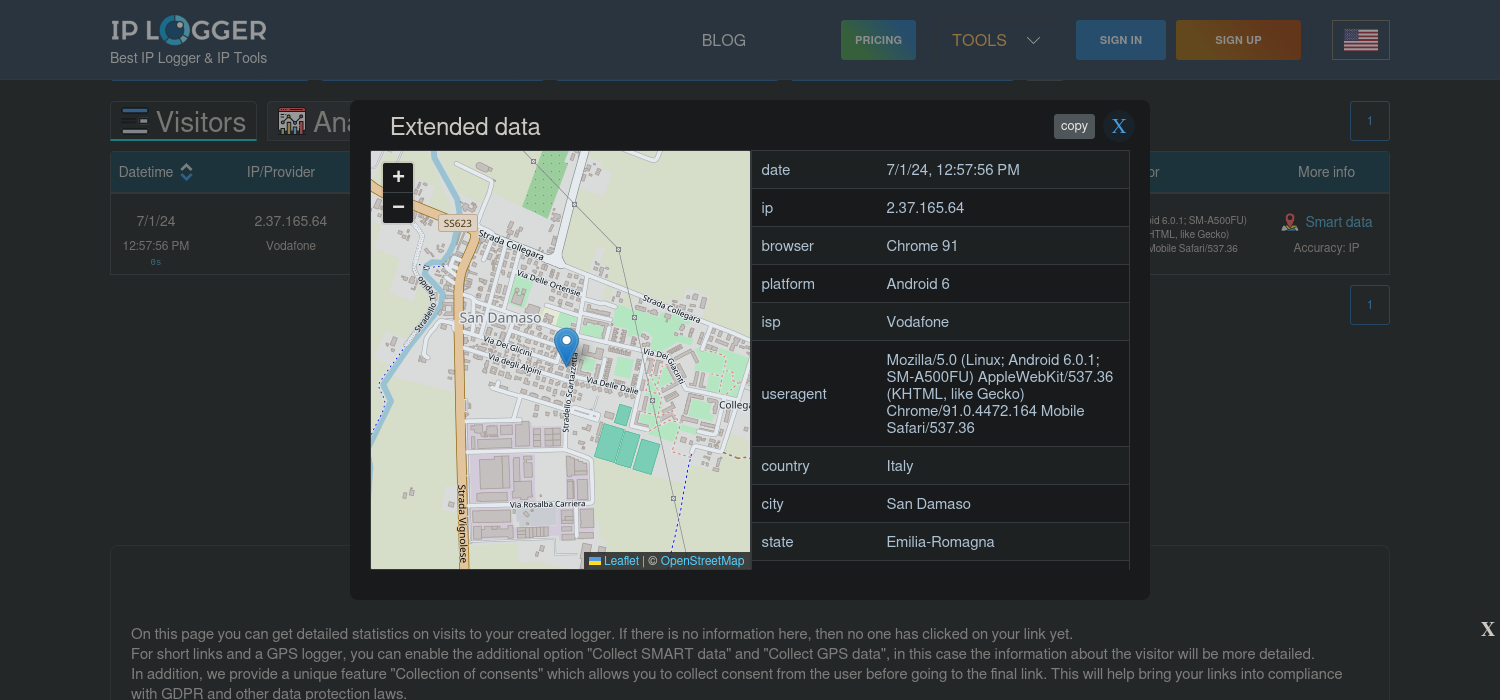Open the Smart data link
The width and height of the screenshot is (1500, 700).
coord(1338,222)
